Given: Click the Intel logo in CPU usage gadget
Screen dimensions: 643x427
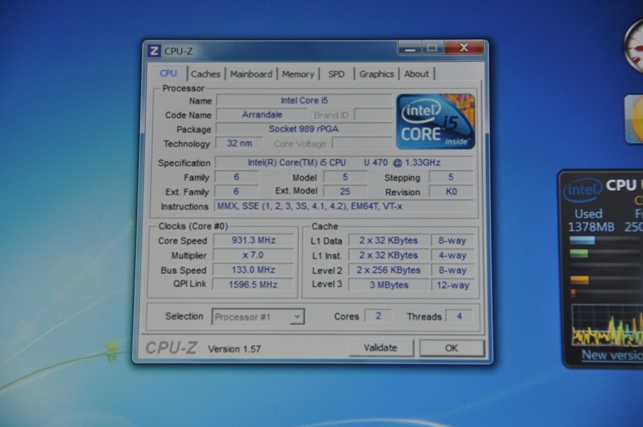Looking at the screenshot, I should click(x=582, y=190).
